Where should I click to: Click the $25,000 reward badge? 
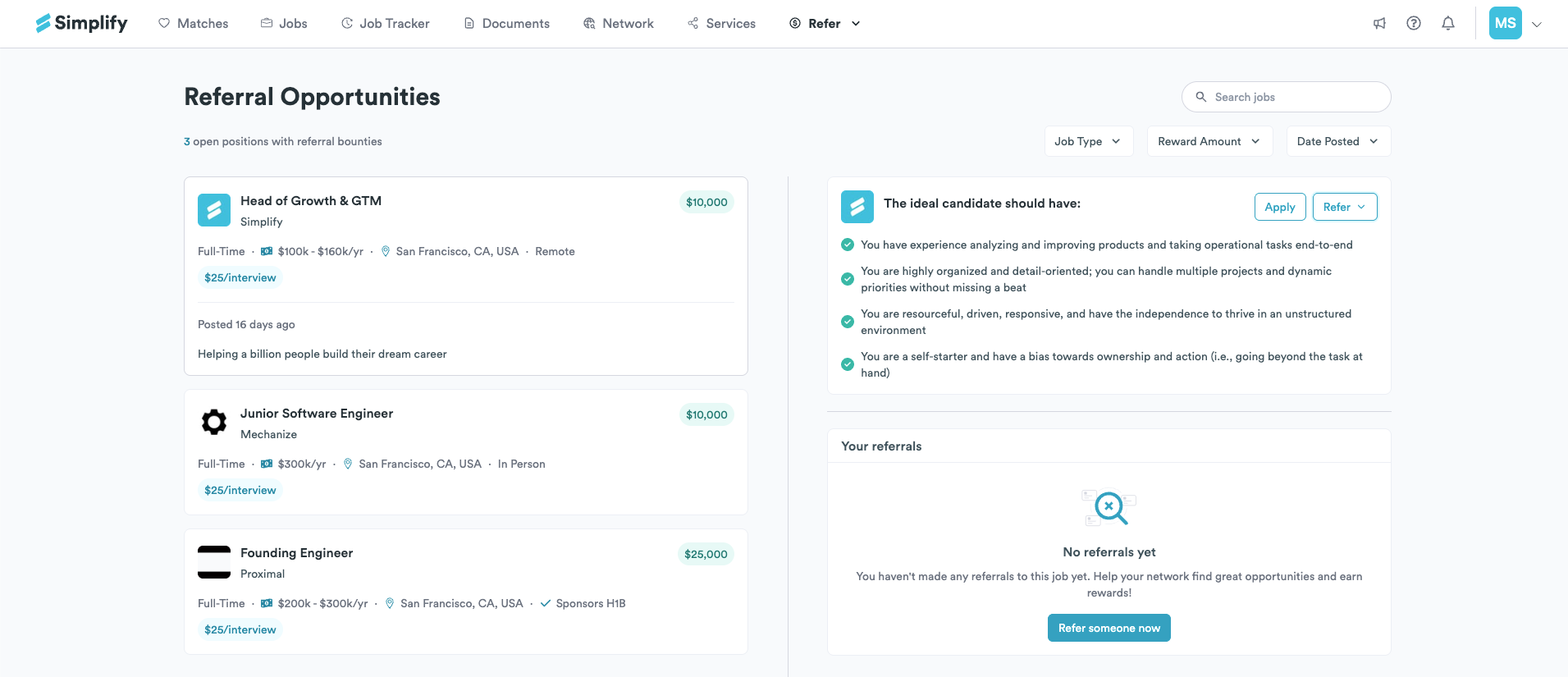tap(706, 554)
